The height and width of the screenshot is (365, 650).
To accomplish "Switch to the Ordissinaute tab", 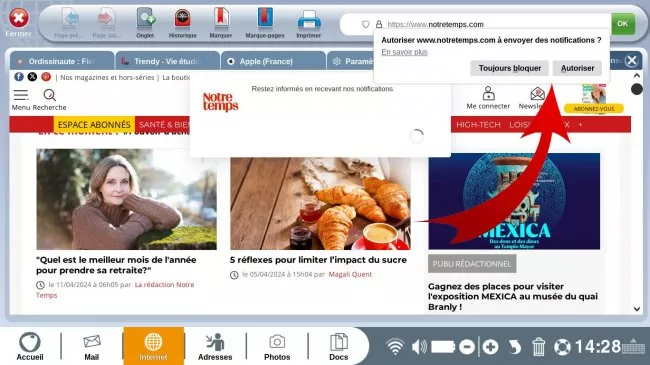I will [x=62, y=61].
